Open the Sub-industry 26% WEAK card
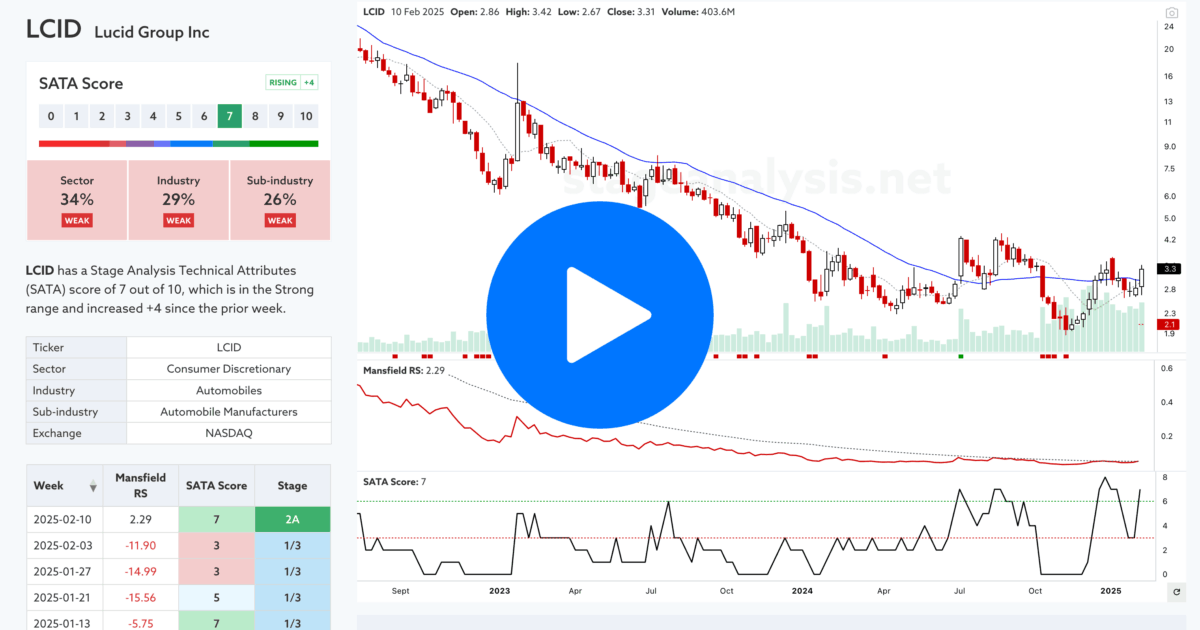The width and height of the screenshot is (1200, 630). 280,199
